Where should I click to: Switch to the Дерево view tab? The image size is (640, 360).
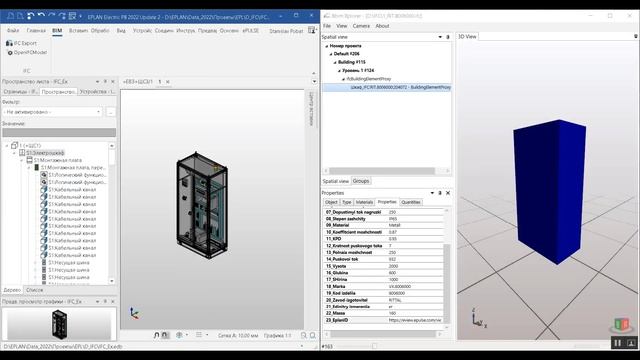point(12,290)
